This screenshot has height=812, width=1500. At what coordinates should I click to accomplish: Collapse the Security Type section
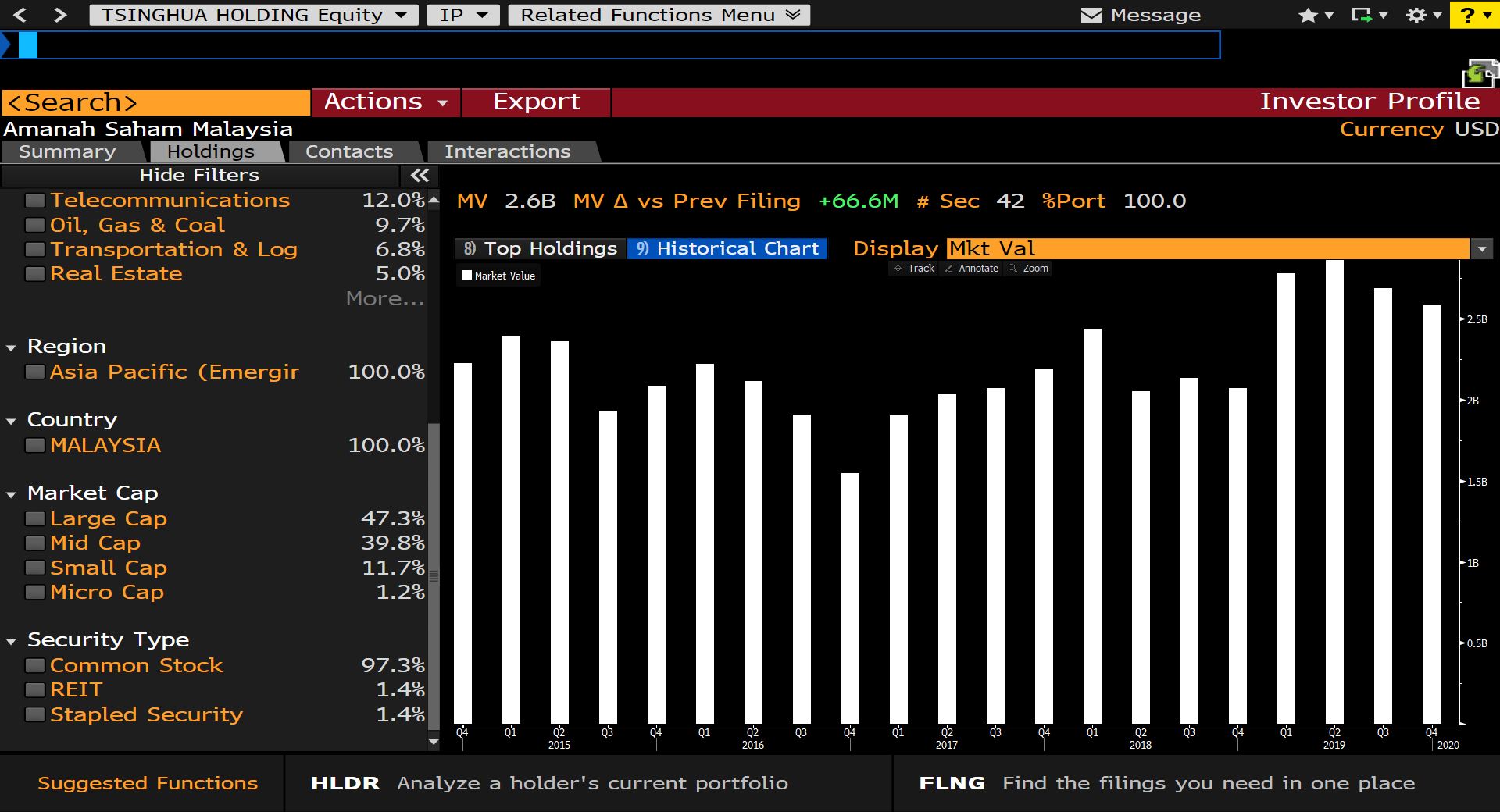tap(11, 642)
